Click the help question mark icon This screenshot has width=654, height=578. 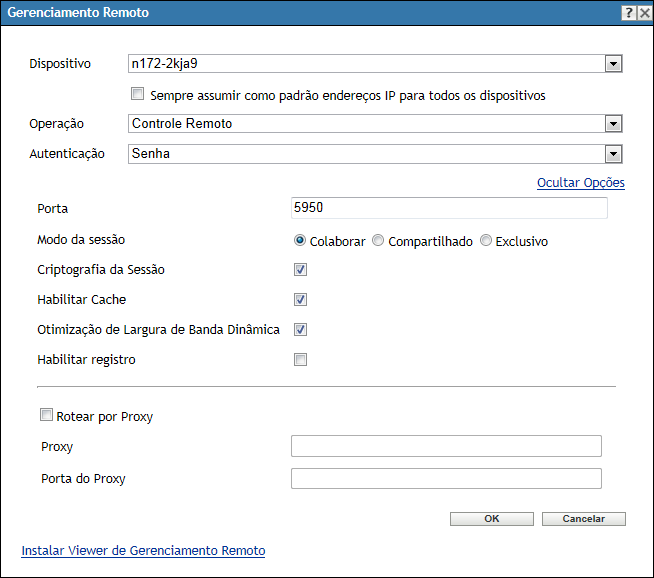pyautogui.click(x=628, y=13)
